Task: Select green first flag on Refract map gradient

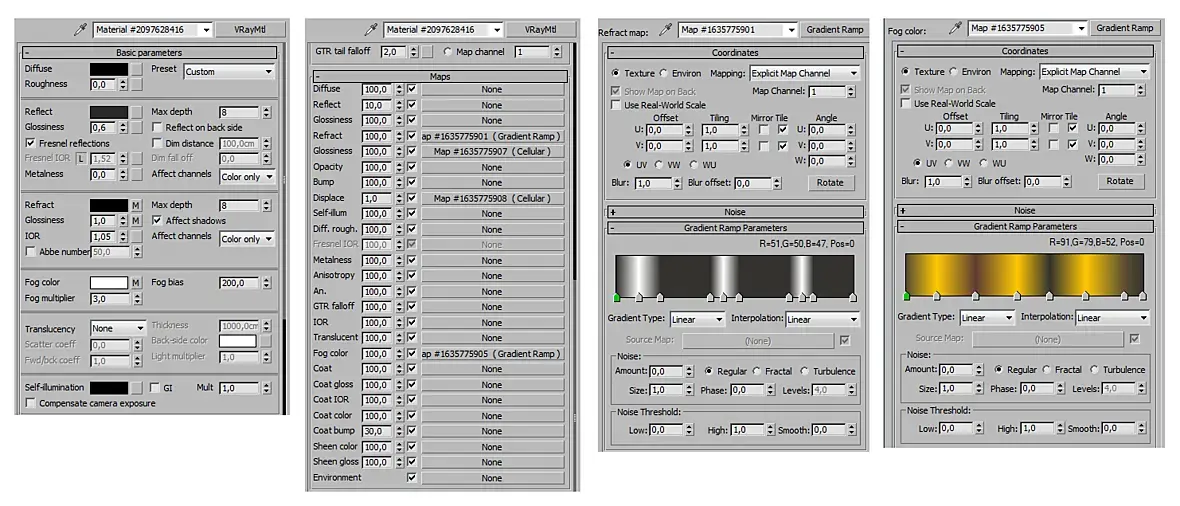Action: click(617, 297)
